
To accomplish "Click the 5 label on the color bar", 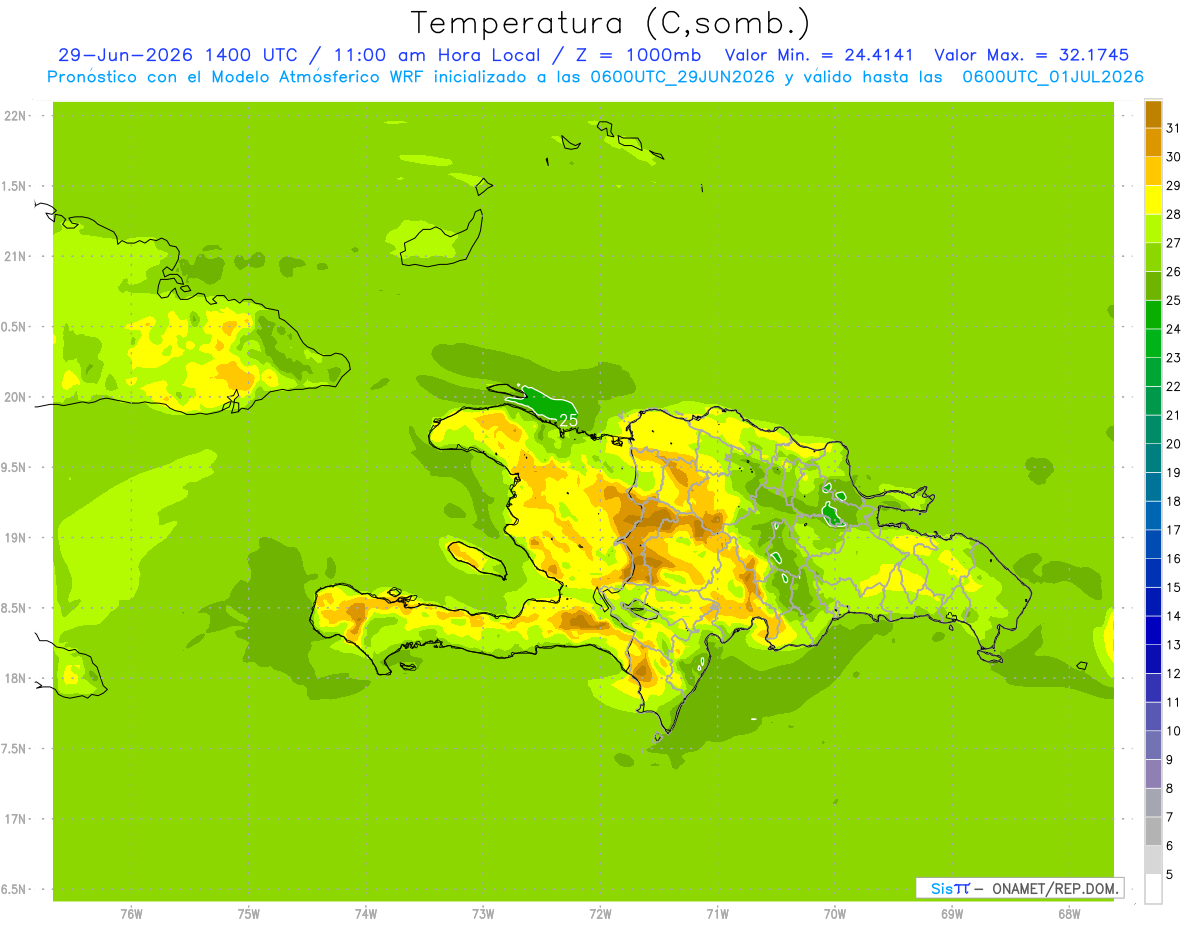I will [x=1170, y=875].
